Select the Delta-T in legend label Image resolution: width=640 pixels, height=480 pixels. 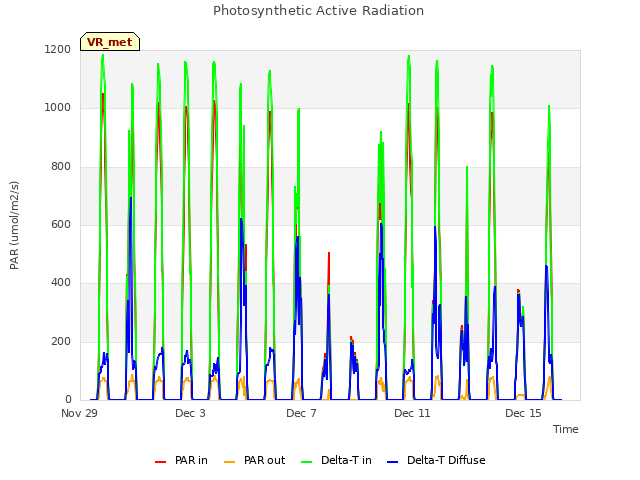tap(346, 460)
